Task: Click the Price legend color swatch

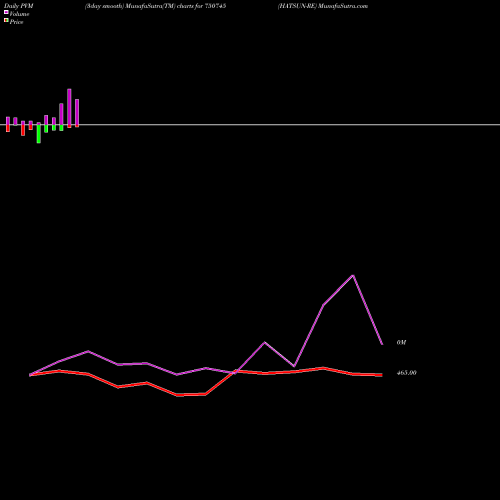Action: pos(6,20)
